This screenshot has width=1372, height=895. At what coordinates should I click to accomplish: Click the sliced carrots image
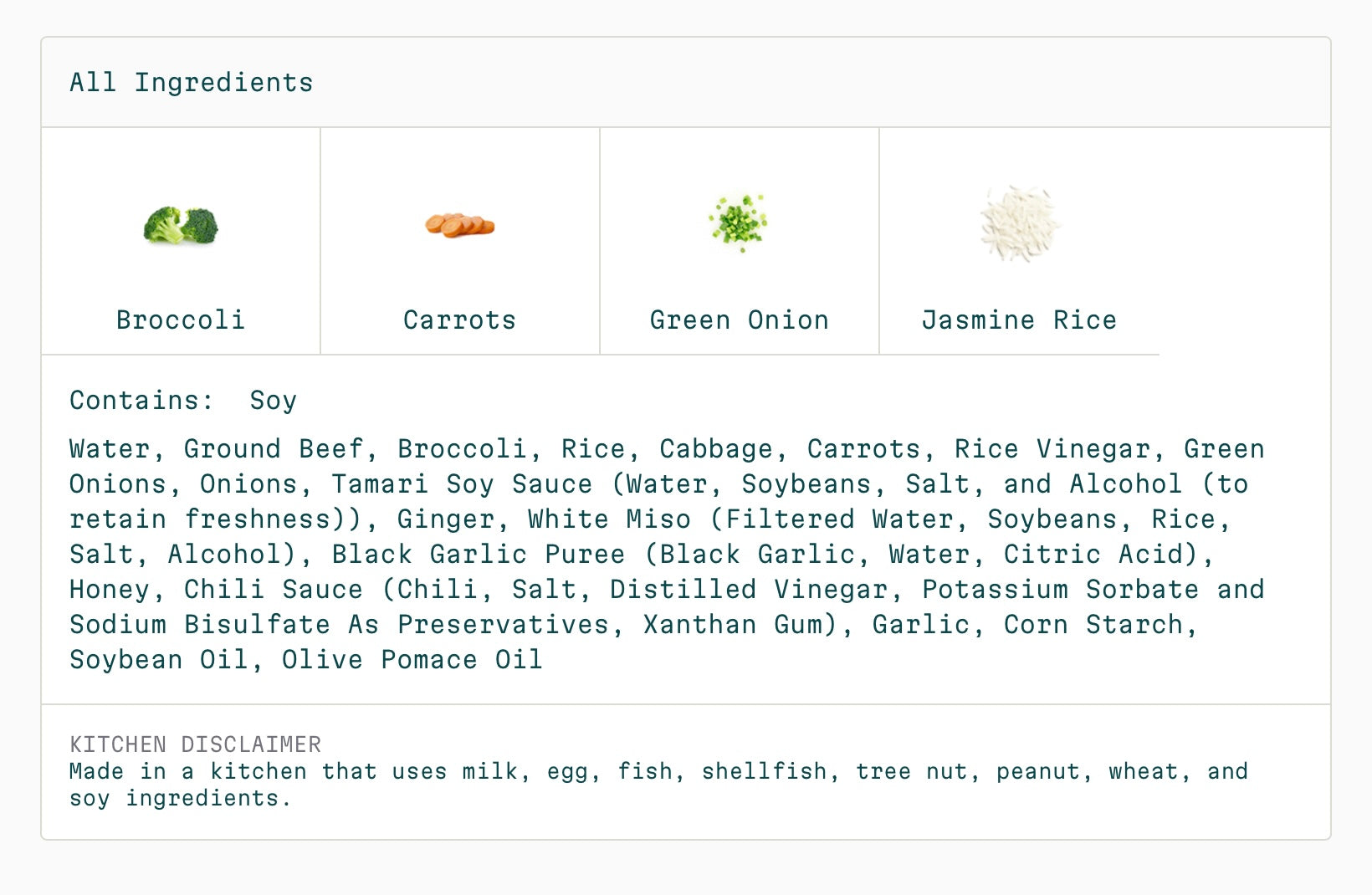(459, 225)
